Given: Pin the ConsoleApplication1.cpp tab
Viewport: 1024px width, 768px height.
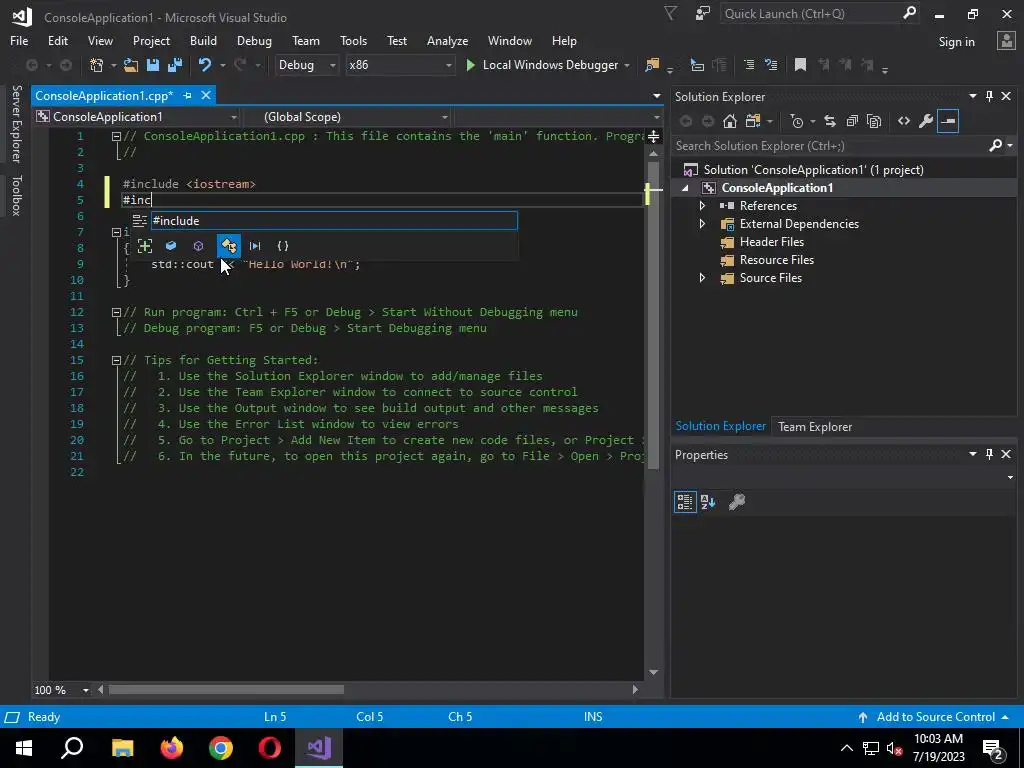Looking at the screenshot, I should (x=187, y=95).
